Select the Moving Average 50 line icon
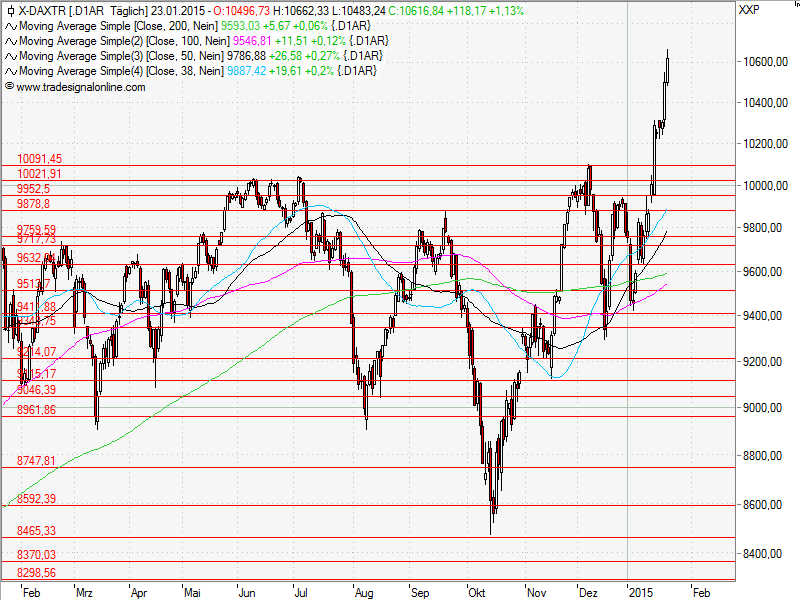Screen dimensions: 800x600 [x=10, y=56]
